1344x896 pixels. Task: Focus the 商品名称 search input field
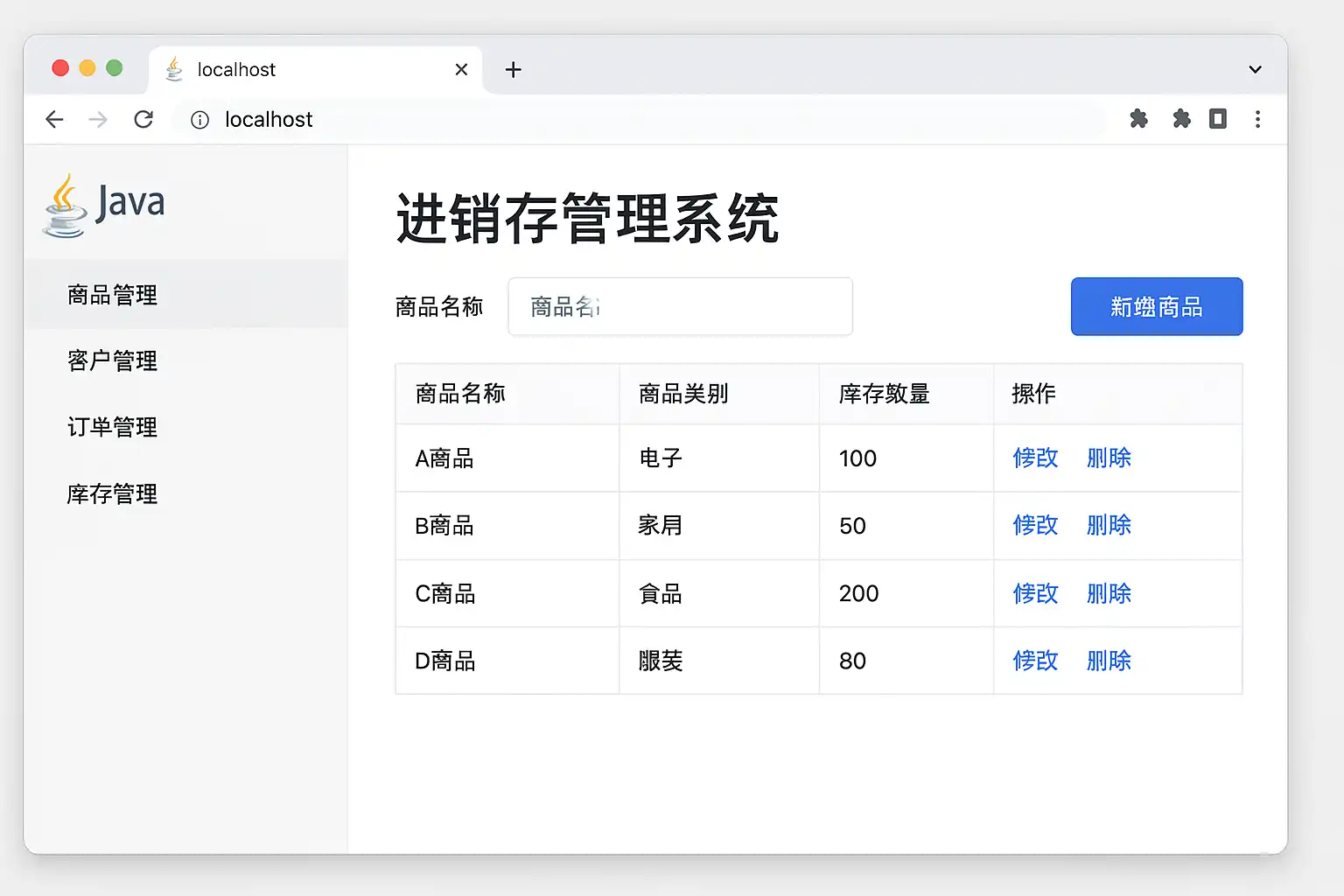(x=680, y=306)
